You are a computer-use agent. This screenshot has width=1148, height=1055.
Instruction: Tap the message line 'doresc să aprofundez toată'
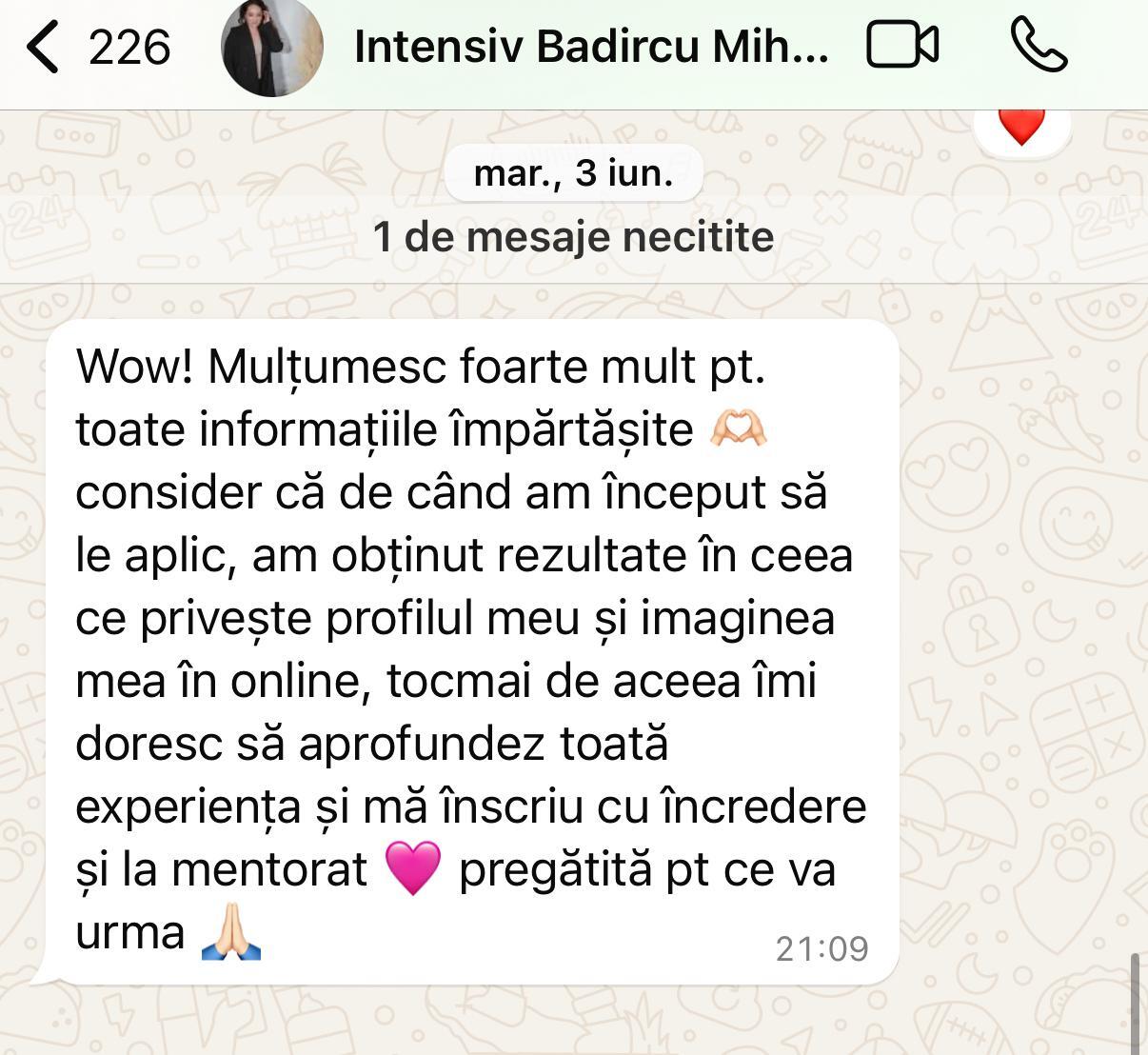pyautogui.click(x=372, y=744)
